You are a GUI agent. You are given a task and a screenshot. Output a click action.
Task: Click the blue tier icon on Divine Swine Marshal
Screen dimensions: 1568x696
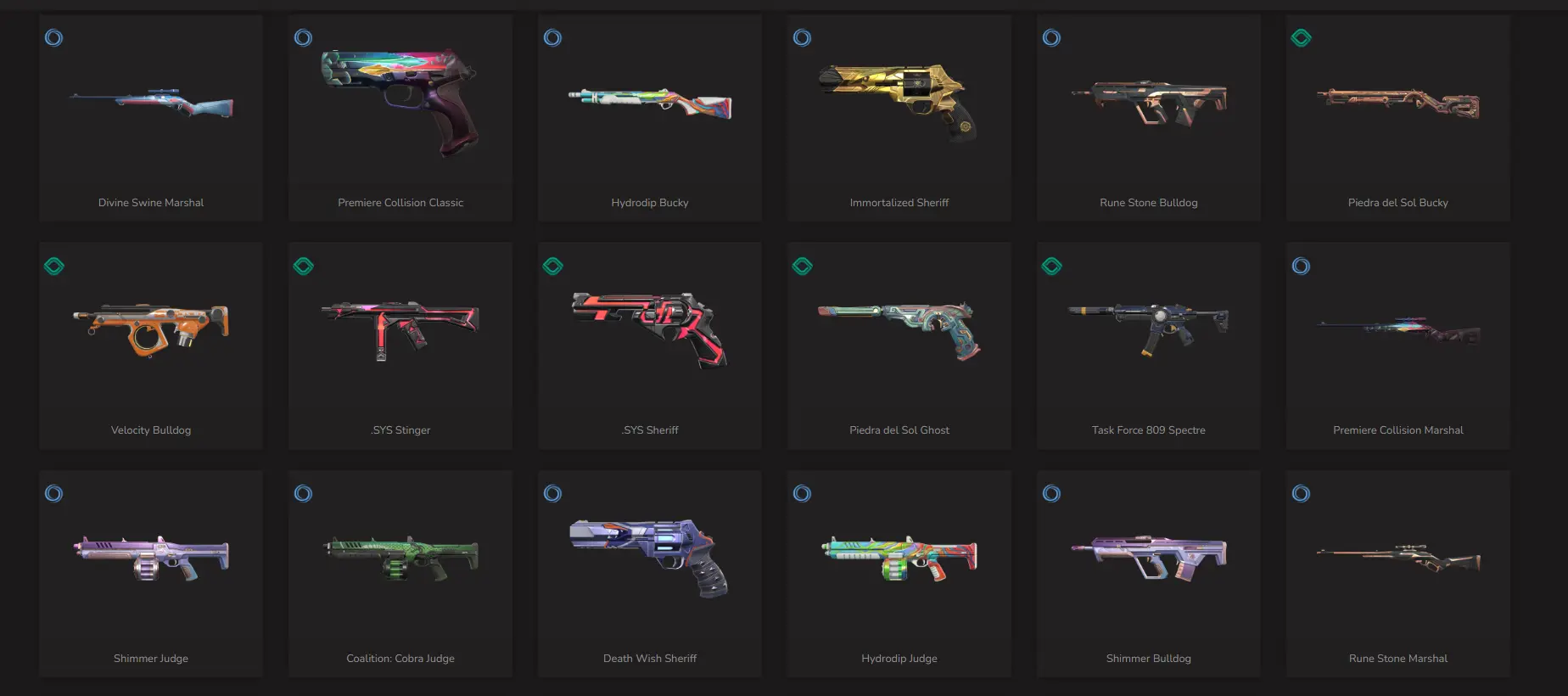click(53, 37)
